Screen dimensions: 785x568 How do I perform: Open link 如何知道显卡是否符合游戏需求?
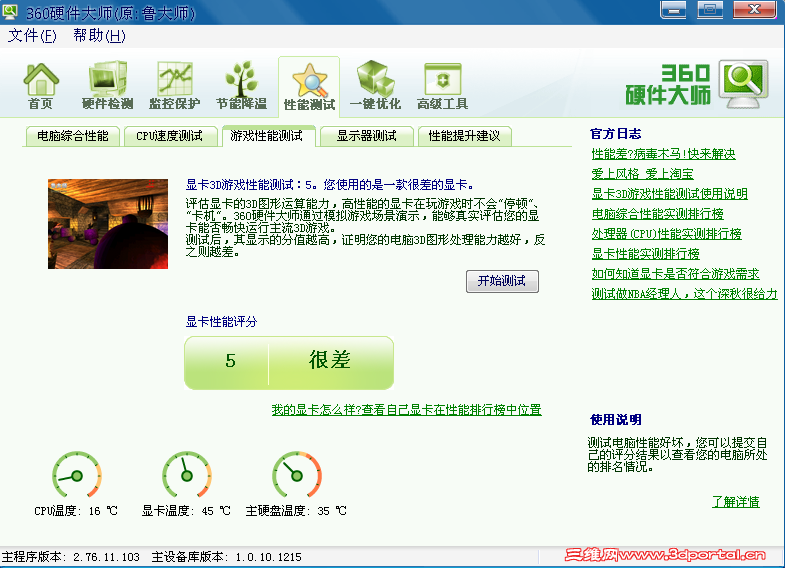point(675,274)
